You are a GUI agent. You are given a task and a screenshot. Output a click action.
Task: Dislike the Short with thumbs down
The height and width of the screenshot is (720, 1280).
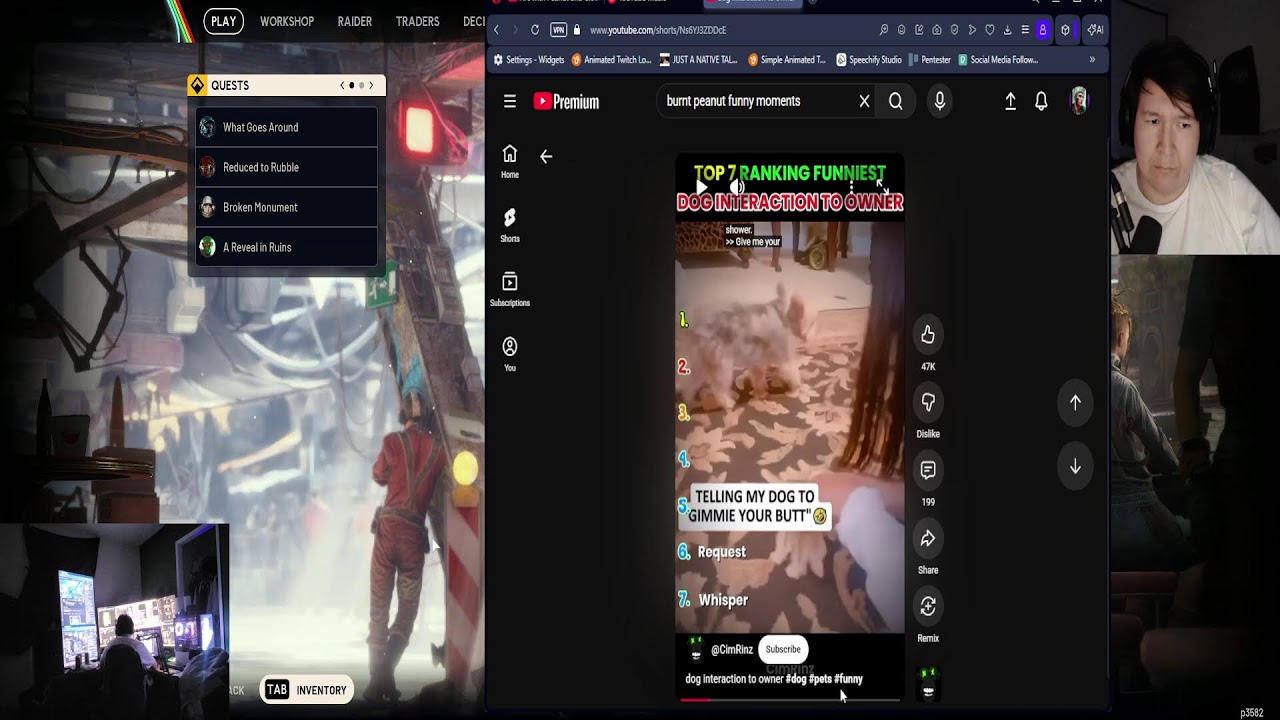(928, 402)
